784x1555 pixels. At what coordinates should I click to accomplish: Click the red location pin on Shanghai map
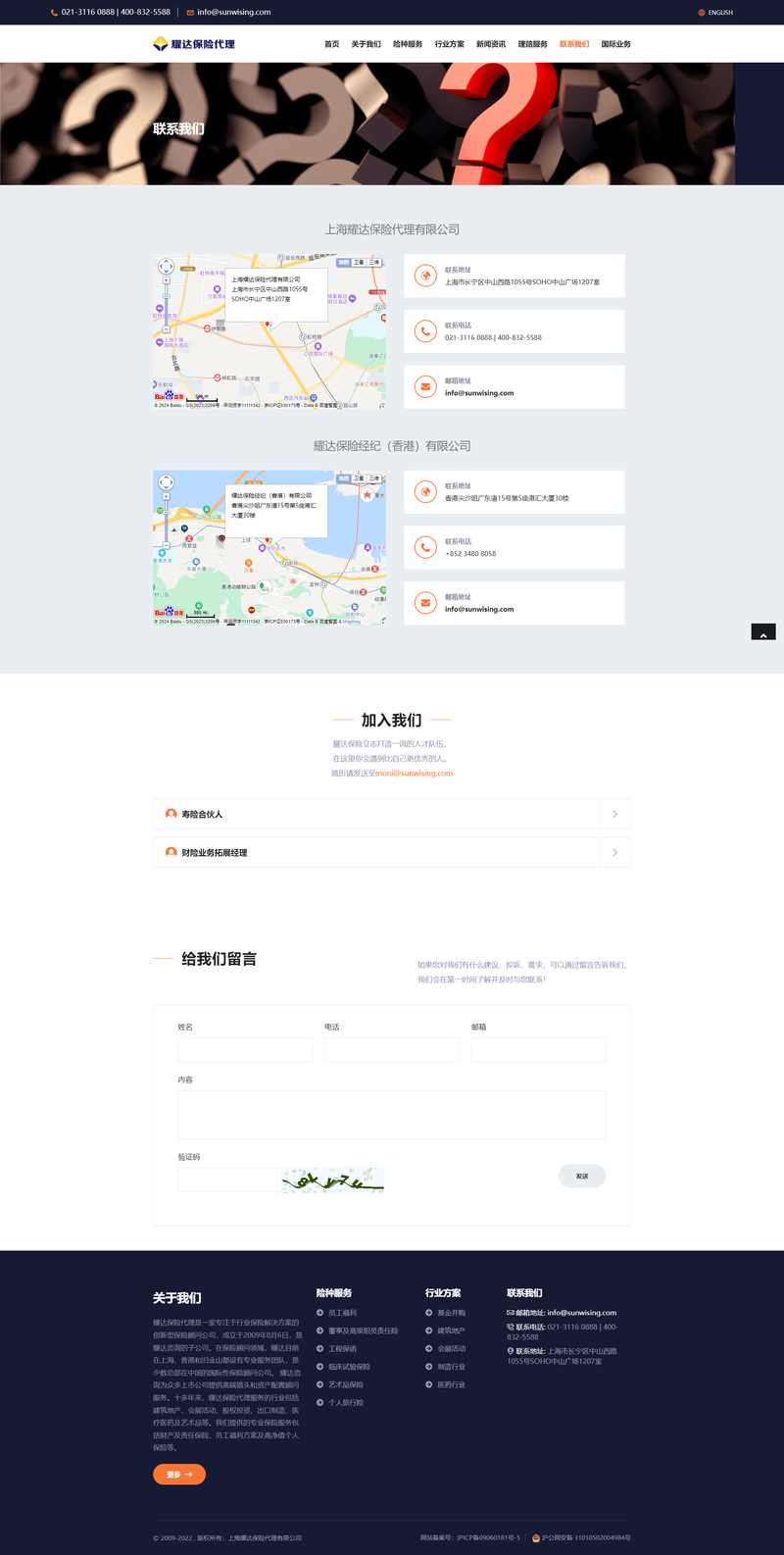[268, 325]
